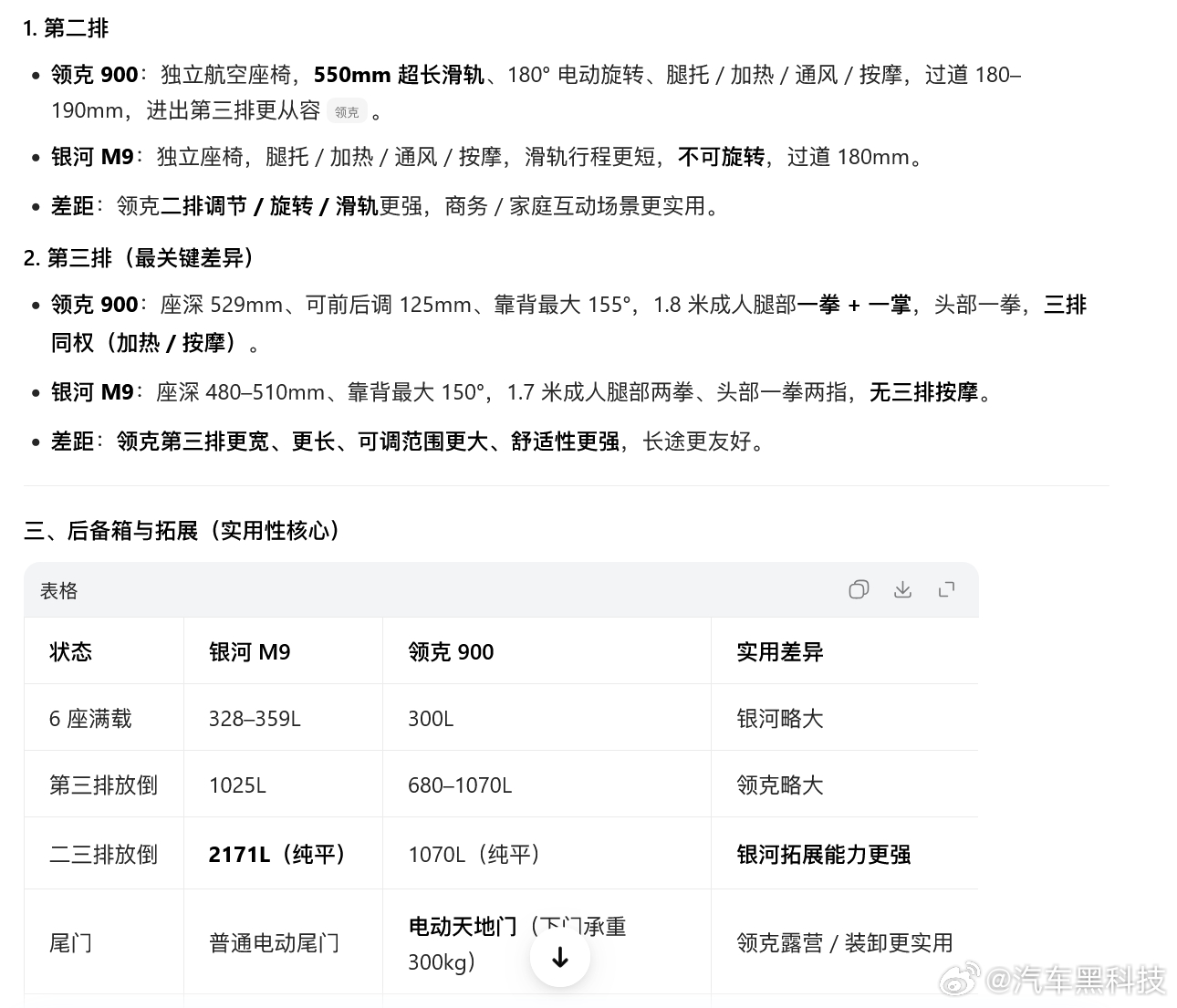Expand the table to fullscreen view
1177x1008 pixels.
(946, 589)
